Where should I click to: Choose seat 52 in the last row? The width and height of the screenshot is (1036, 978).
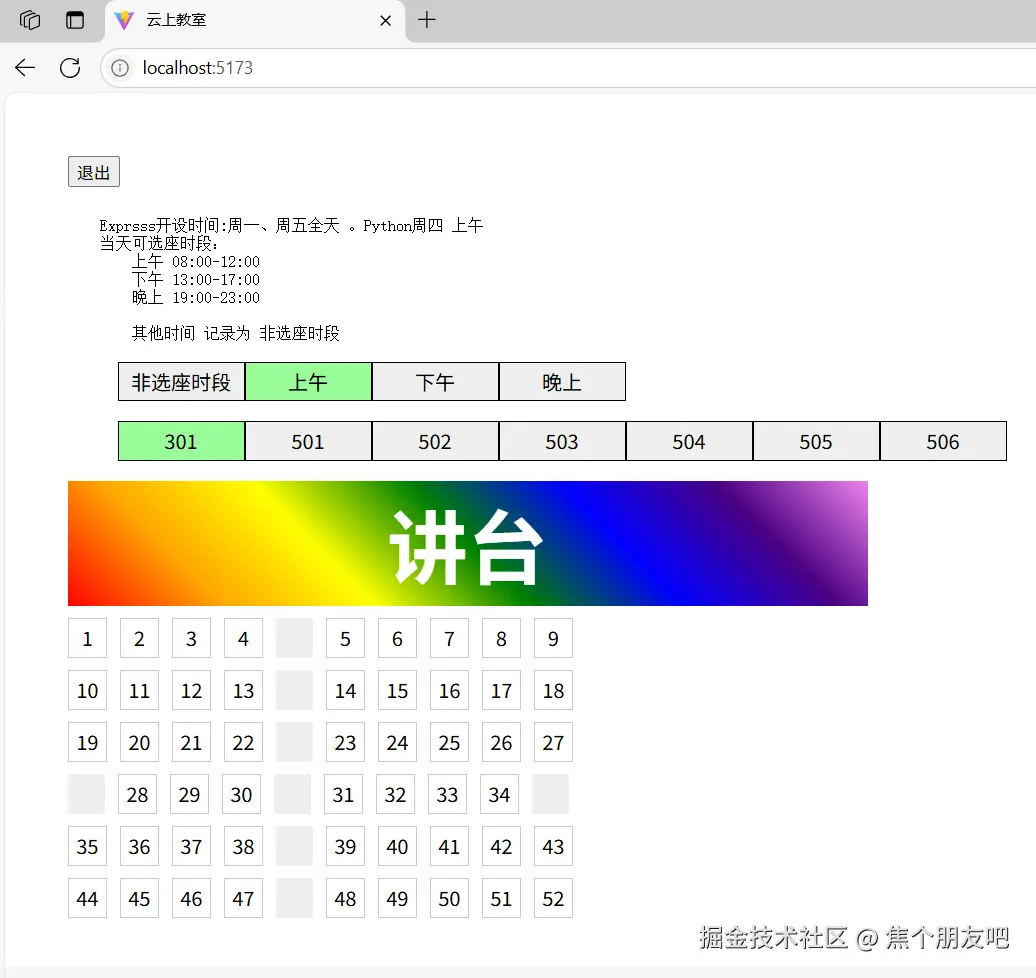(x=553, y=898)
